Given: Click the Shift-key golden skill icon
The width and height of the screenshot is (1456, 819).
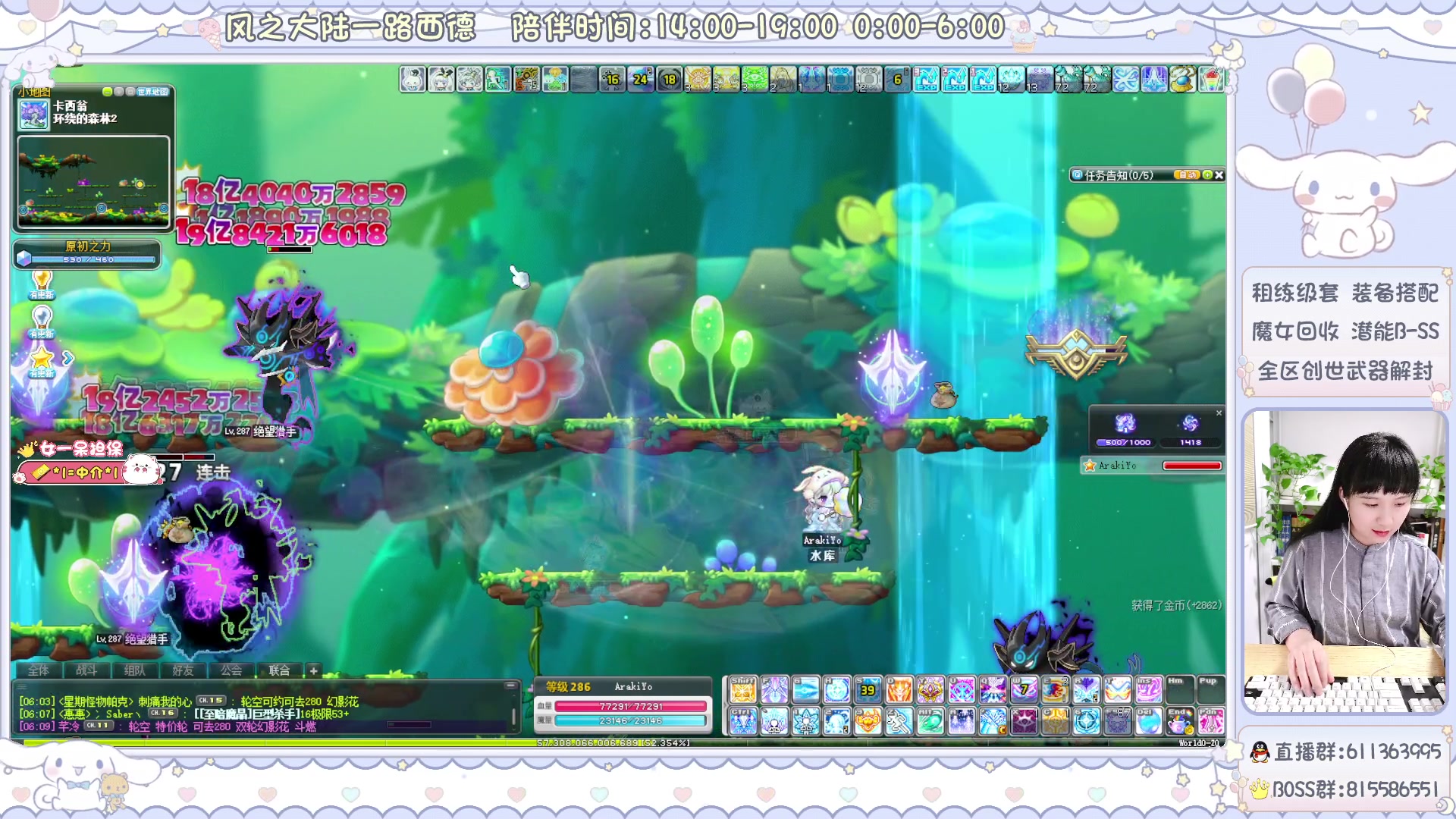Looking at the screenshot, I should tap(743, 689).
